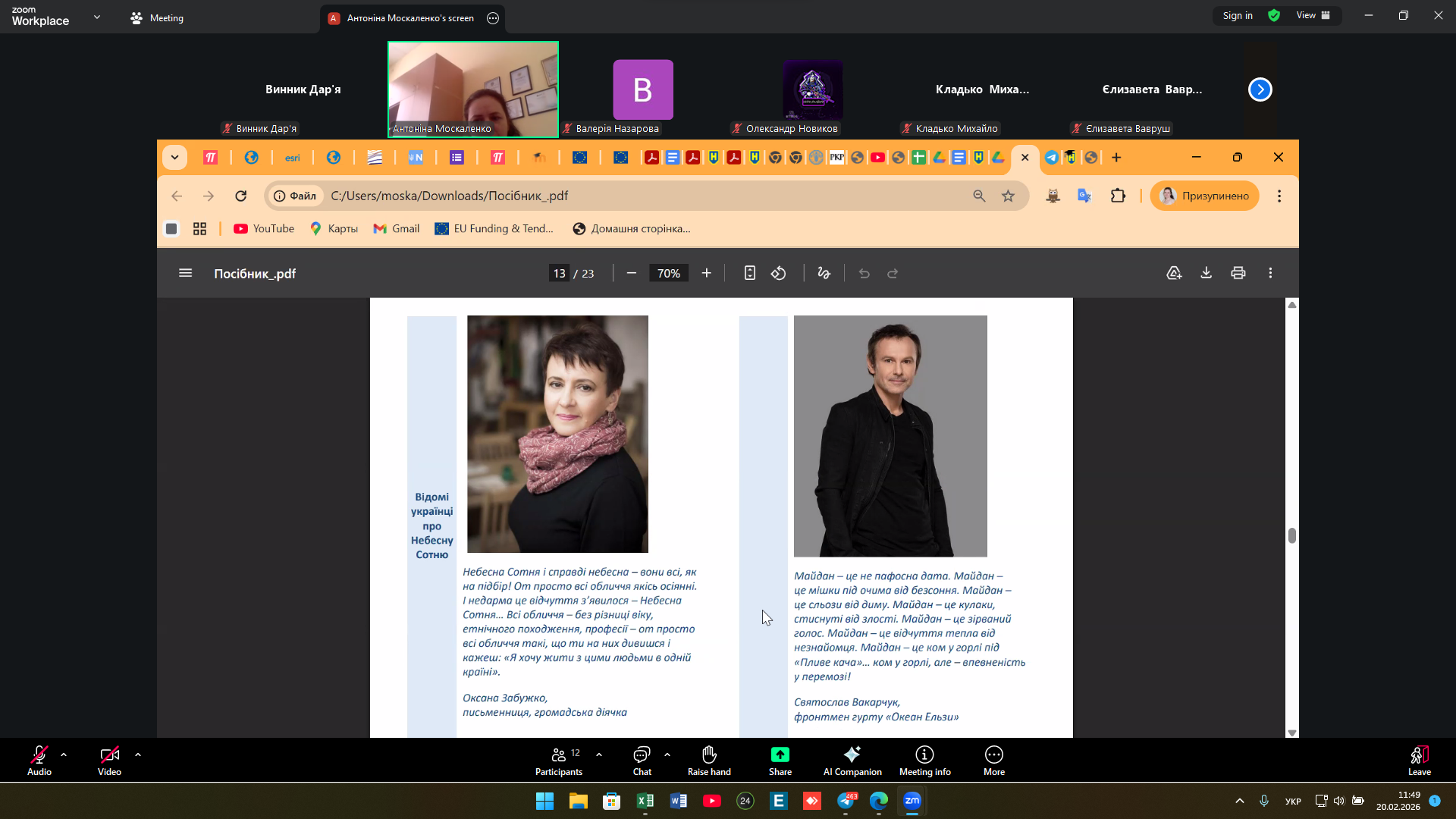Zoom in the PDF with plus
Viewport: 1456px width, 819px height.
(x=706, y=273)
